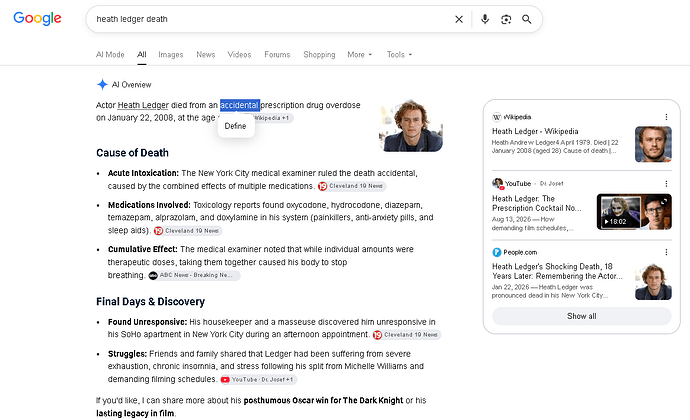
Task: Expand the Tools dropdown
Action: point(400,55)
